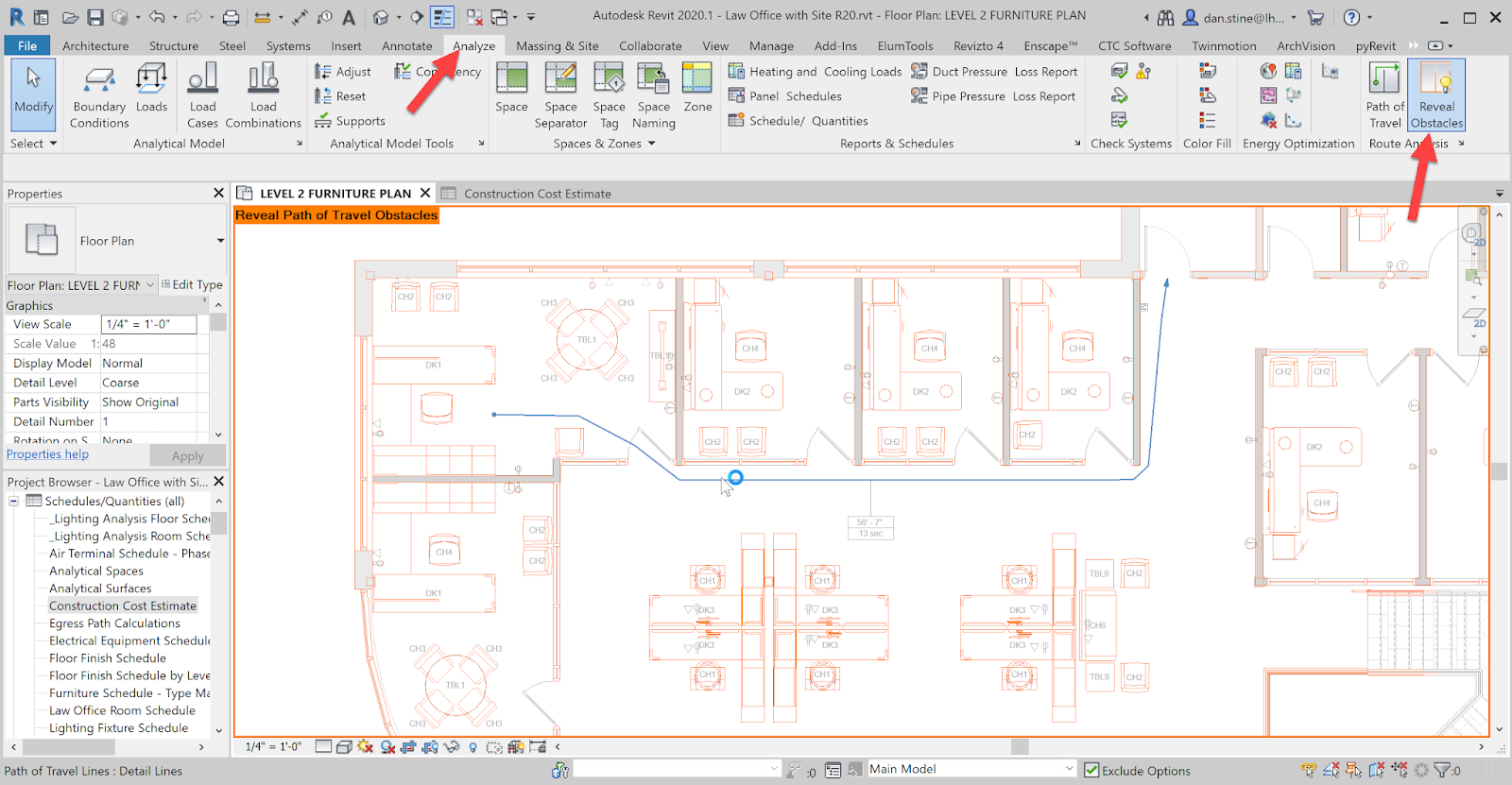This screenshot has height=785, width=1512.
Task: Switch to Architecture ribbon tab
Action: click(95, 45)
